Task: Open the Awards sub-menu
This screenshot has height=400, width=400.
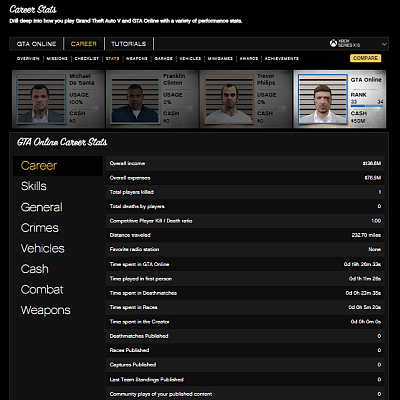Action: (x=249, y=58)
